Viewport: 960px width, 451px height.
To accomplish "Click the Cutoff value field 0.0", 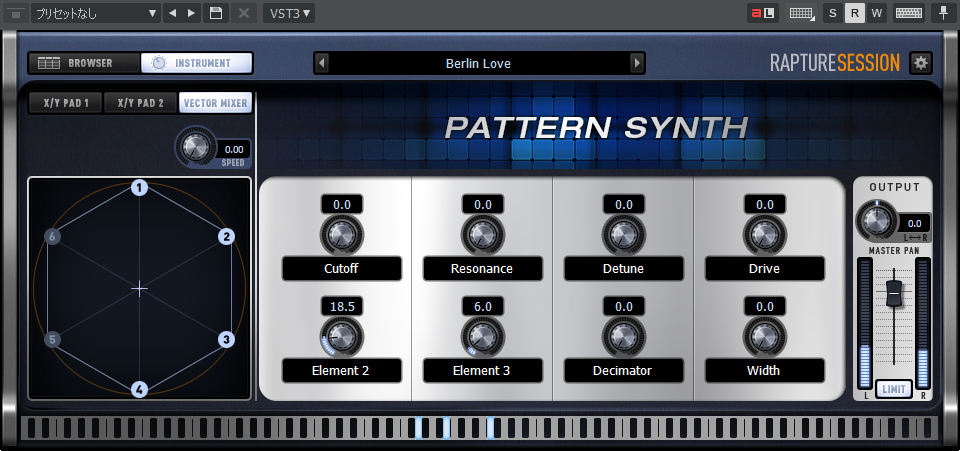I will coord(342,204).
